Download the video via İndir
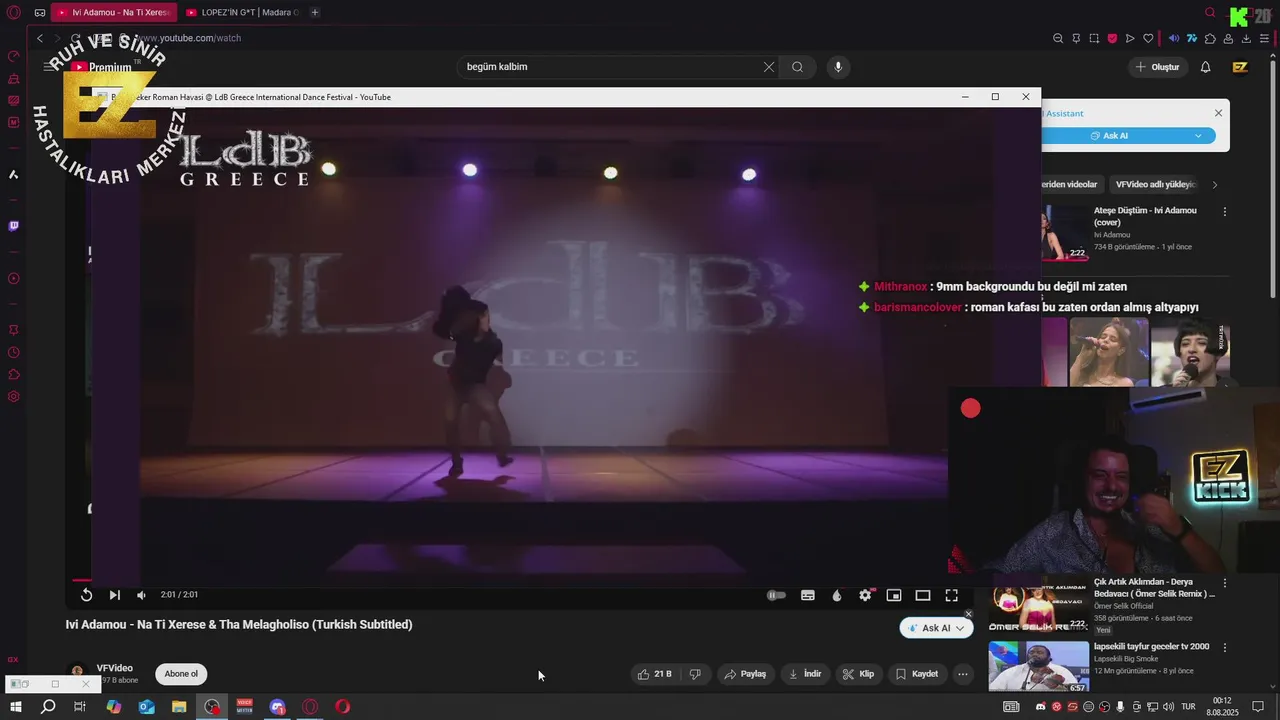Screen dimensions: 1280x720 (x=805, y=674)
